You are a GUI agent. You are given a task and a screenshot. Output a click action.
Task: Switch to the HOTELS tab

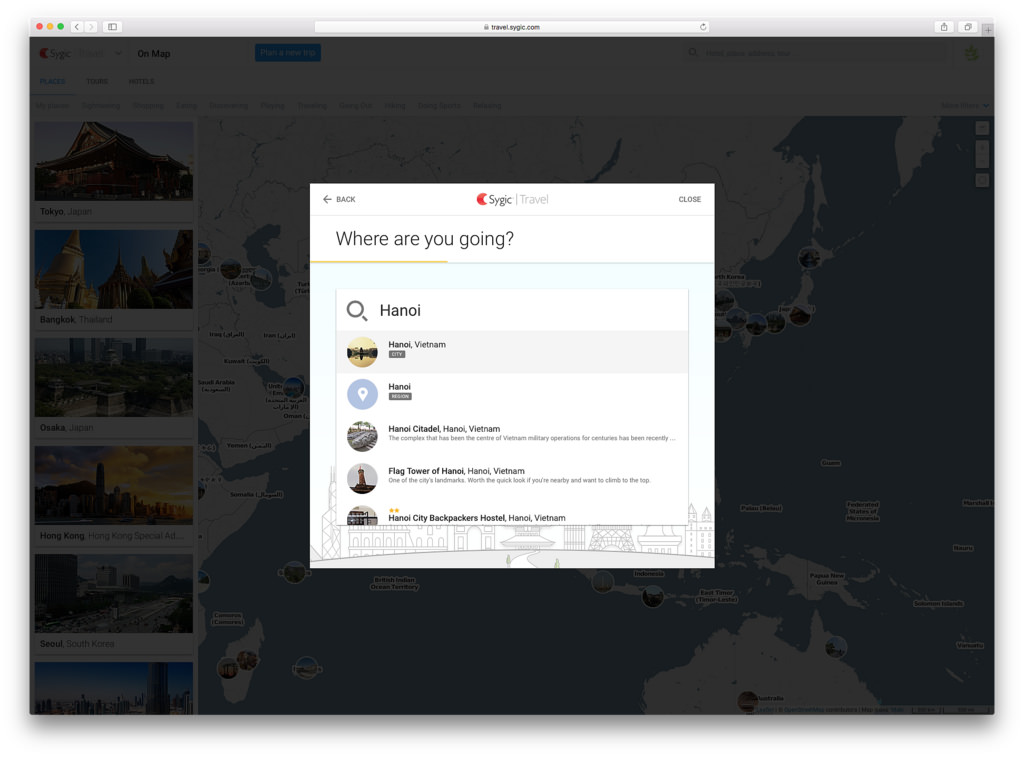pos(141,82)
